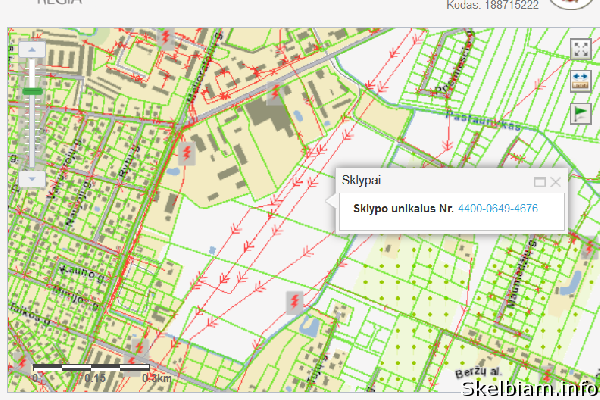
Task: Click the Pastaunykas stream label
Action: point(483,120)
